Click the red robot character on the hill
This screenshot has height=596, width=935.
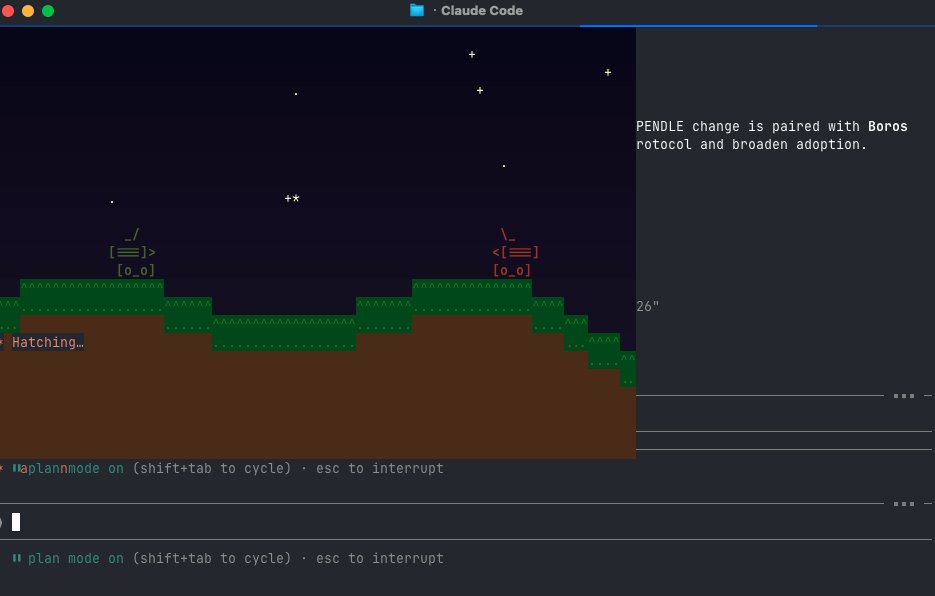pyautogui.click(x=515, y=252)
